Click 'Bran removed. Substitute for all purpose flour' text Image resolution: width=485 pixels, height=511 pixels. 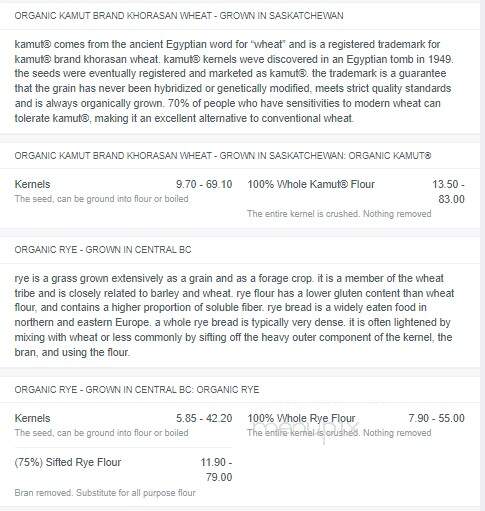tap(105, 493)
